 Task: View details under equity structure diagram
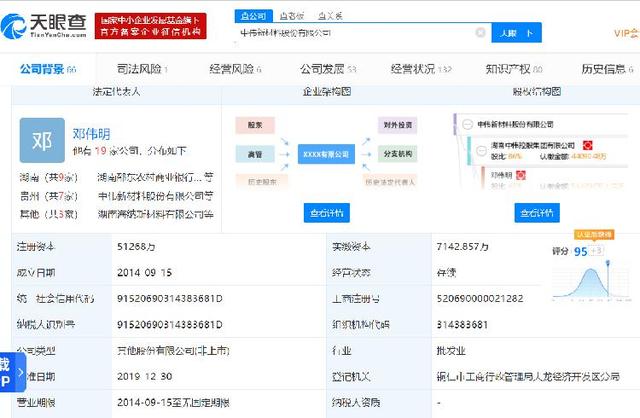click(537, 213)
